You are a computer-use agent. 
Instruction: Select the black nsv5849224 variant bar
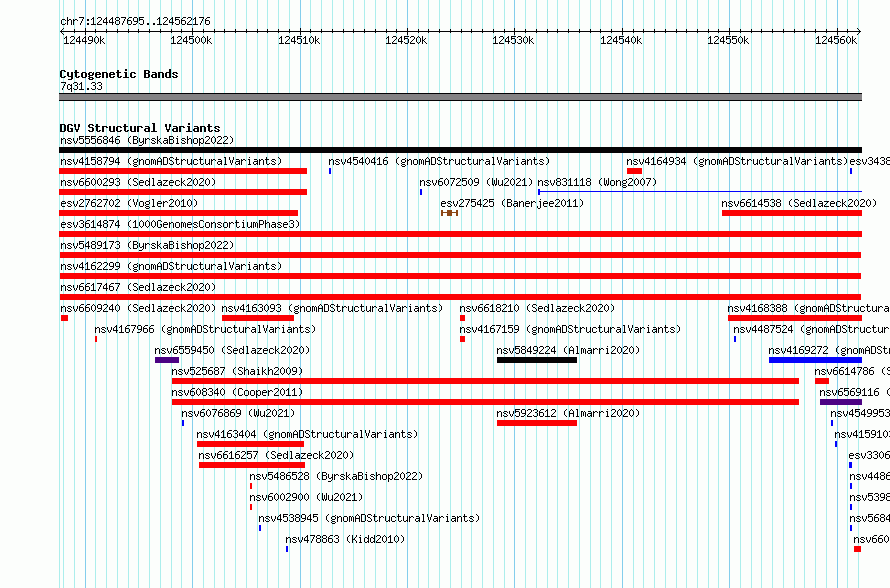pos(537,360)
